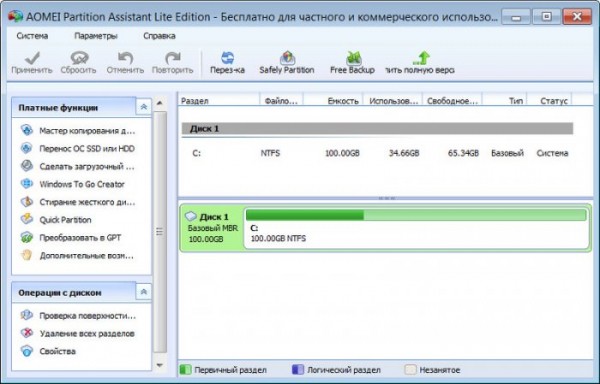
Task: Click the pane splitter dots handle
Action: click(x=386, y=199)
